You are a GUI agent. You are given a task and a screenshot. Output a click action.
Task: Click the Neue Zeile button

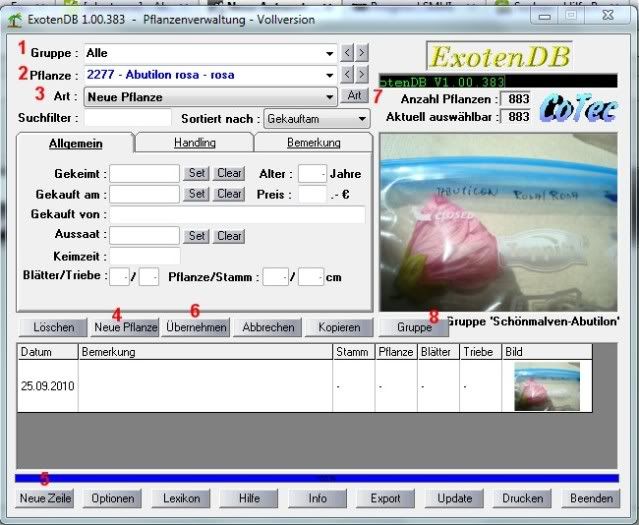[46, 498]
